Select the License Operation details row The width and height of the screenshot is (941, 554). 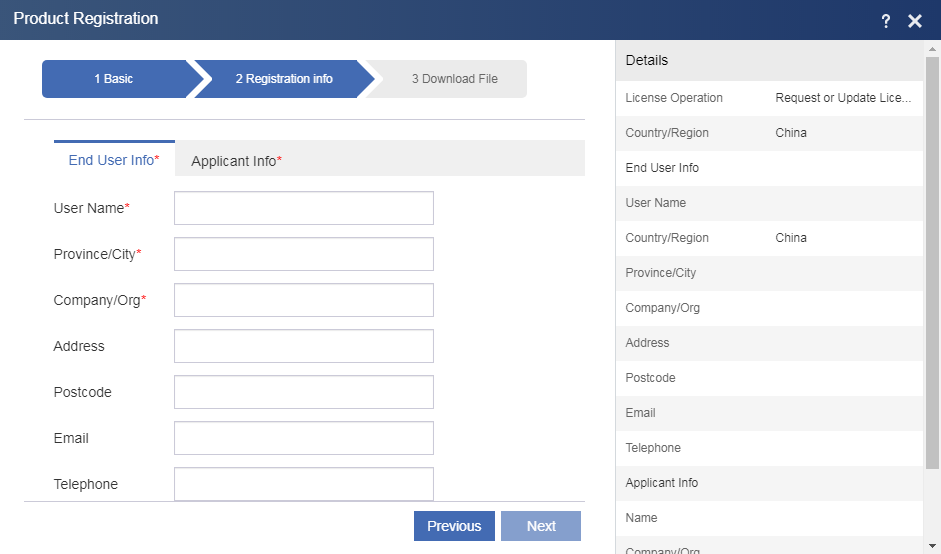[x=769, y=98]
